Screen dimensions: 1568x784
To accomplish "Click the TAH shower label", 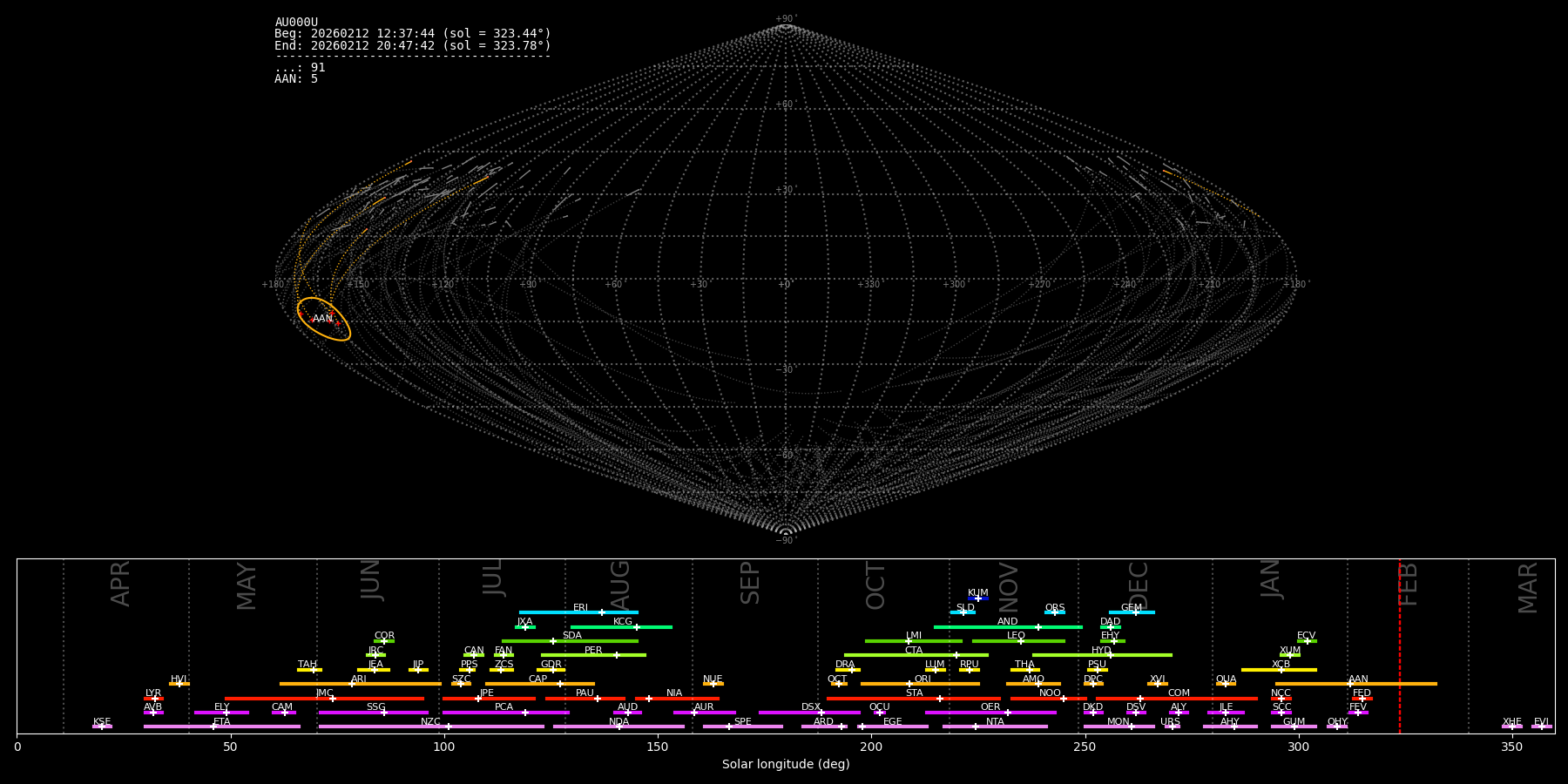I will pos(308,665).
